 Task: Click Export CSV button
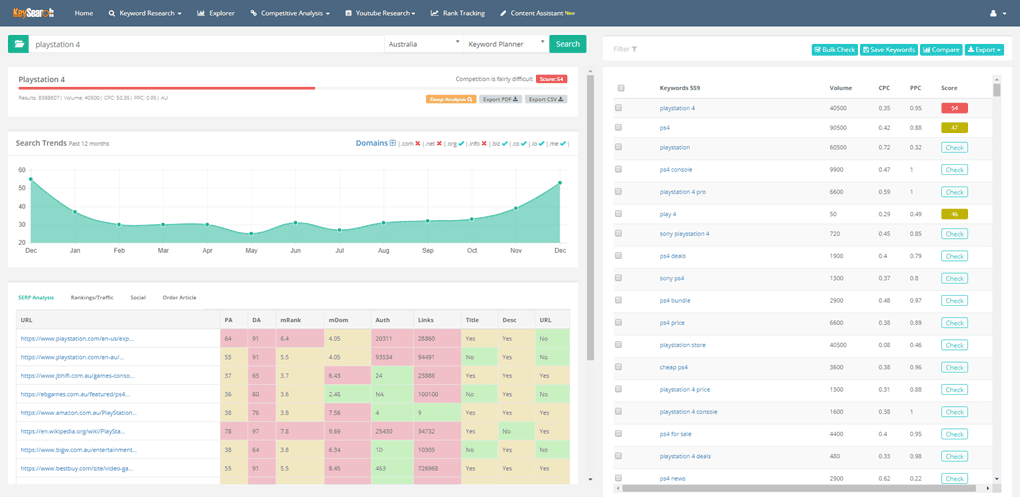(546, 99)
